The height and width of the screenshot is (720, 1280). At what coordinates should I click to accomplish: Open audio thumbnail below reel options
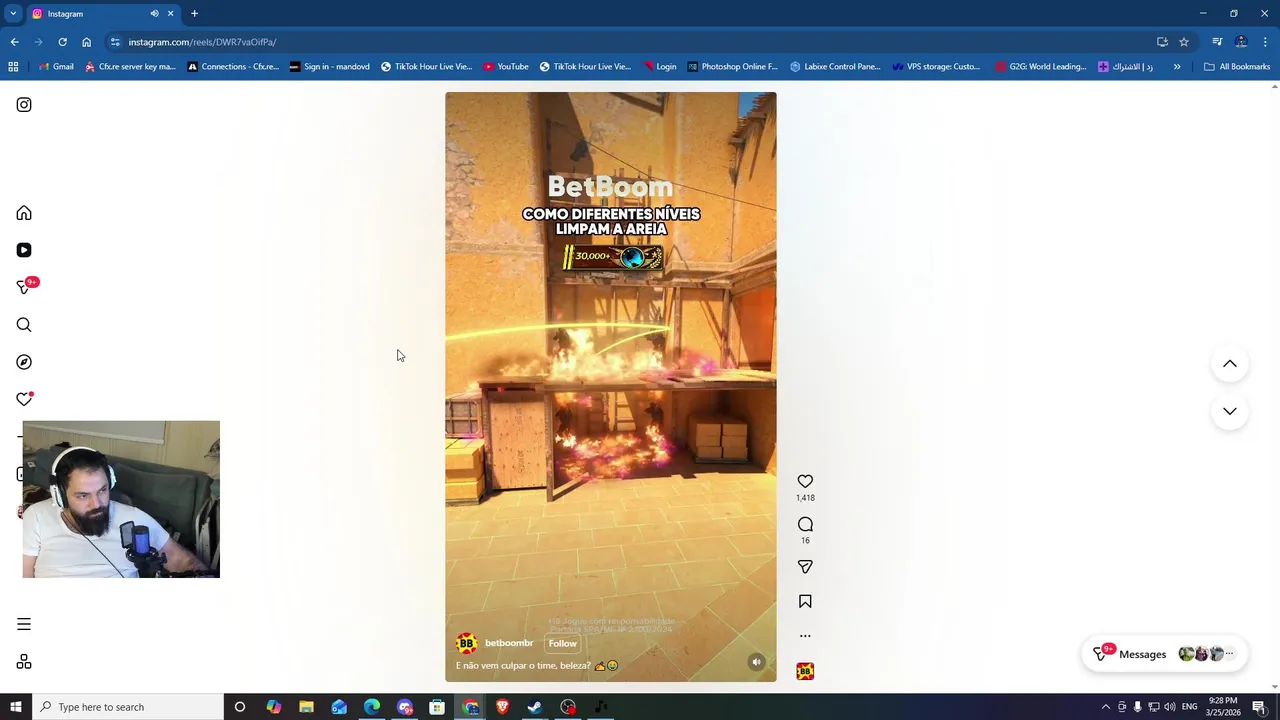(805, 671)
